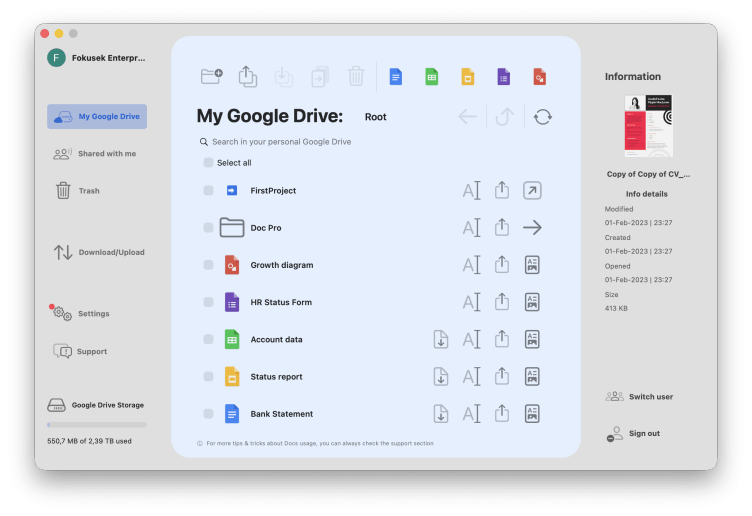Open Download/Upload section
Screen dimensions: 752x516
99,252
